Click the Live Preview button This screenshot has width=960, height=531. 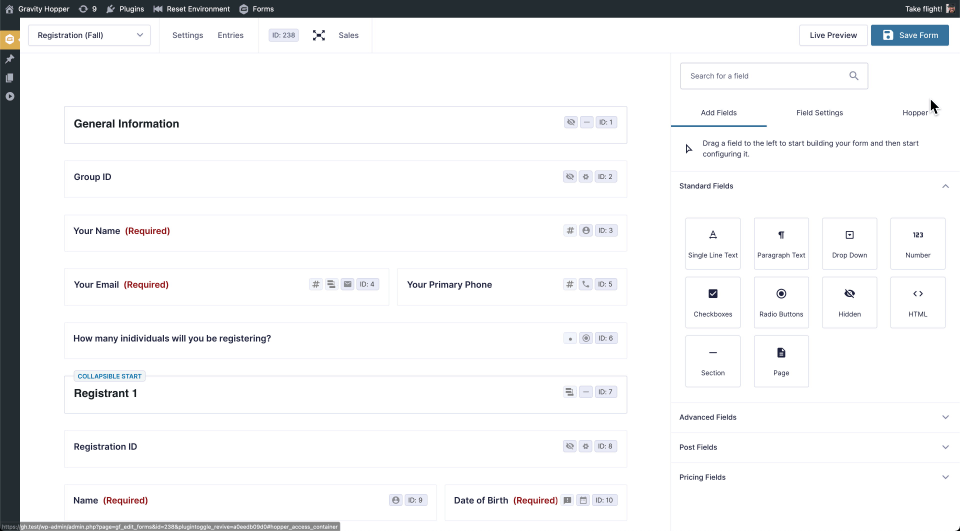833,36
